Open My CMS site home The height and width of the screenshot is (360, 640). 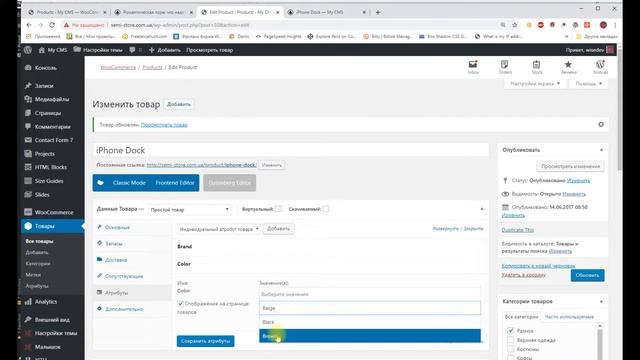click(53, 50)
